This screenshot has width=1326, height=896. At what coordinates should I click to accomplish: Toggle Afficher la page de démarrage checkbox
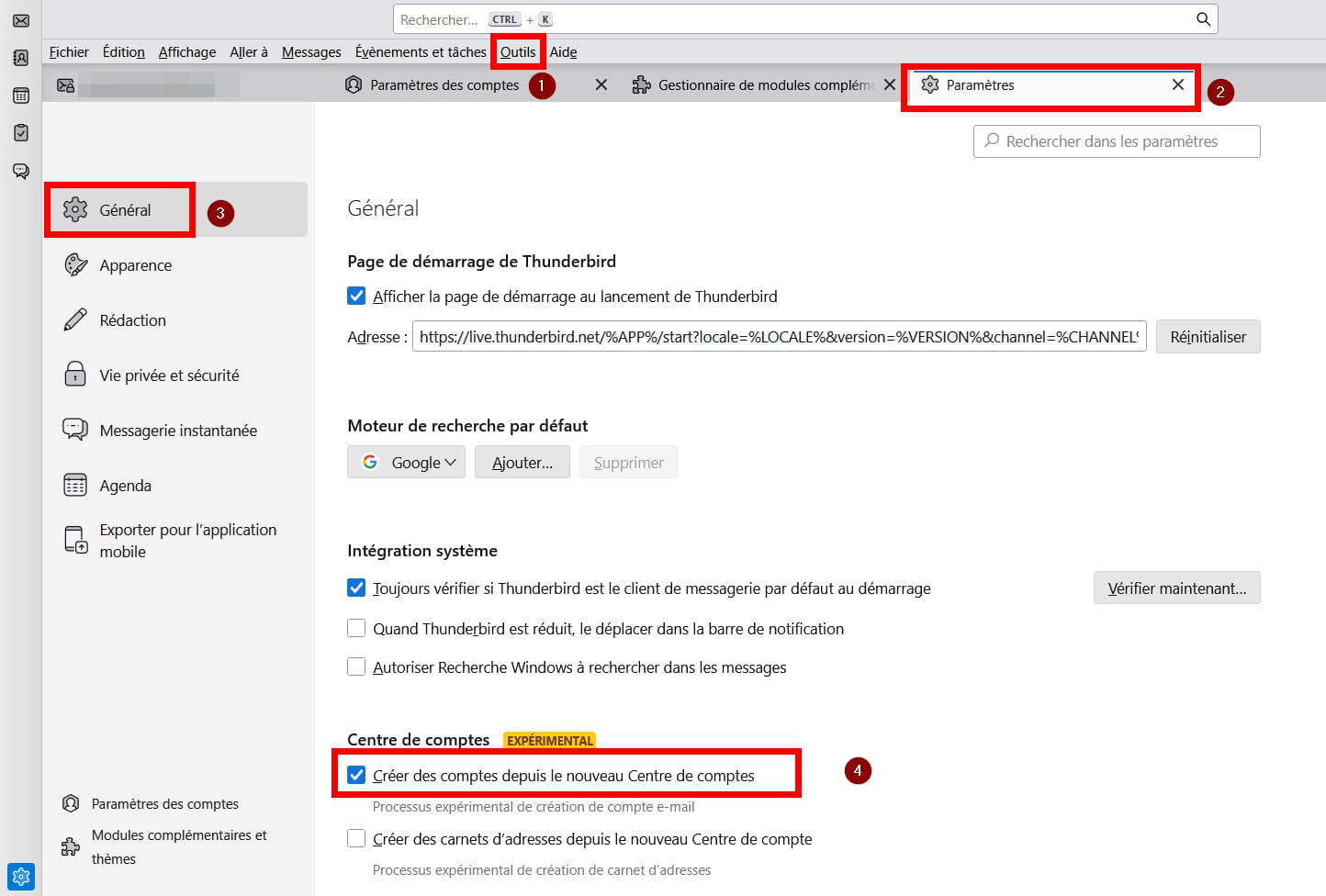pos(356,296)
